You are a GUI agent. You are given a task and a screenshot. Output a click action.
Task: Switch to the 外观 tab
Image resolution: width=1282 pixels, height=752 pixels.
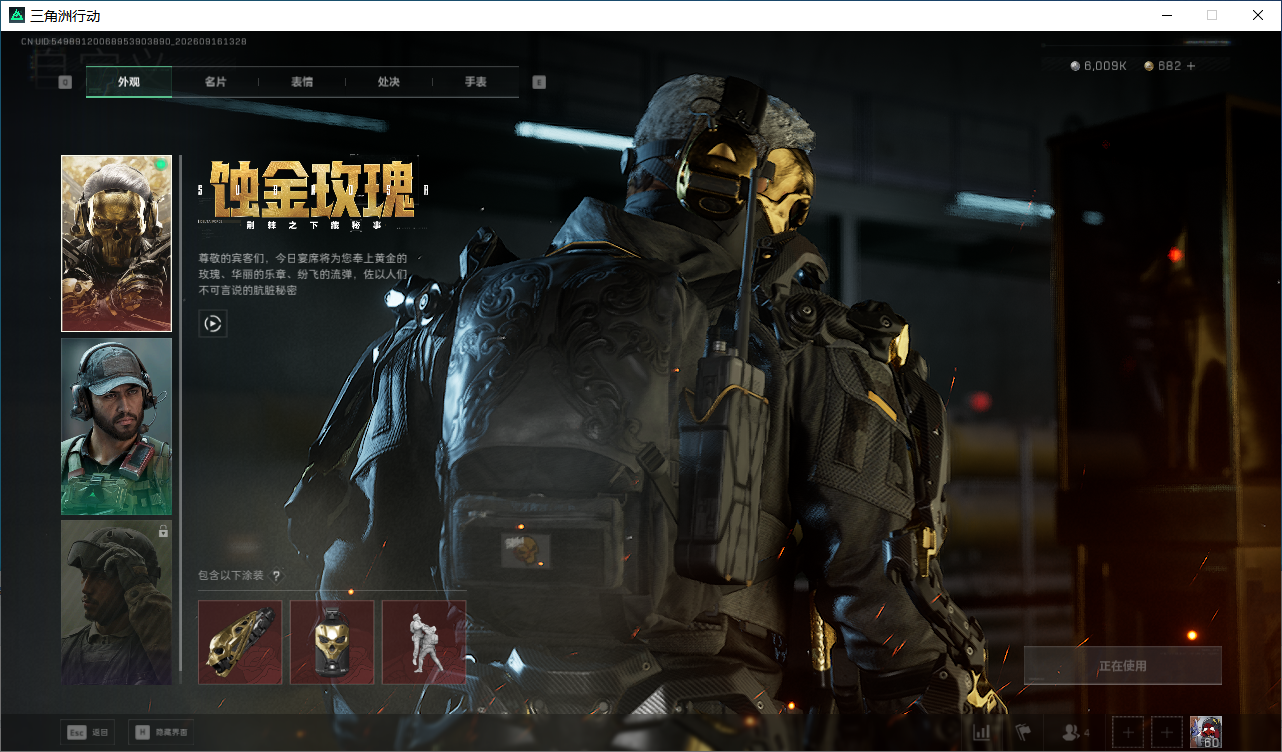[129, 82]
